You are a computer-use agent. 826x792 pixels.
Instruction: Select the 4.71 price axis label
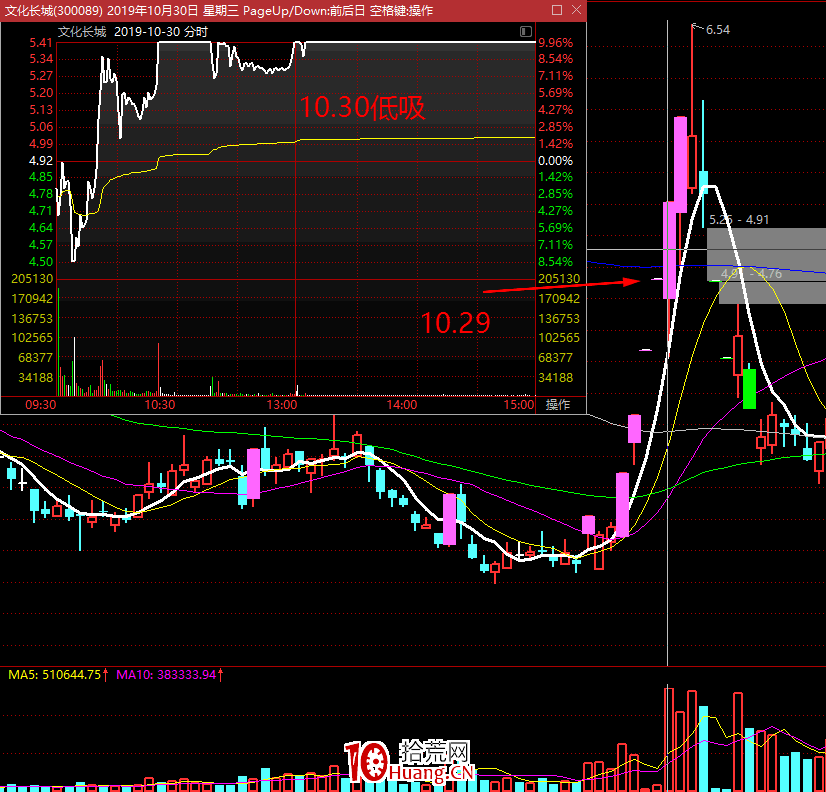[x=41, y=211]
